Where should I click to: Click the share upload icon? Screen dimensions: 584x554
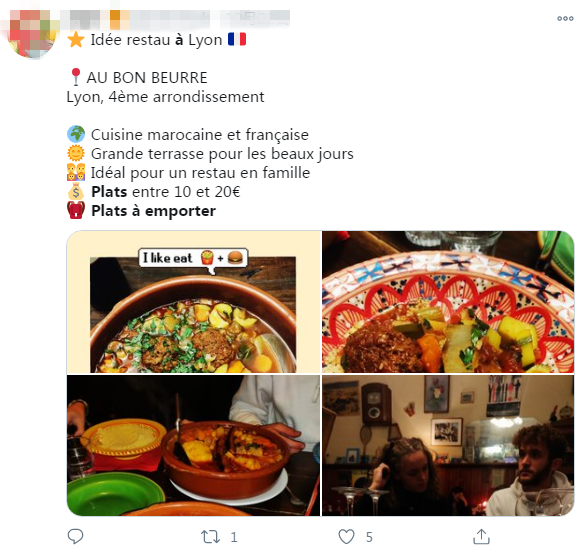pyautogui.click(x=481, y=536)
